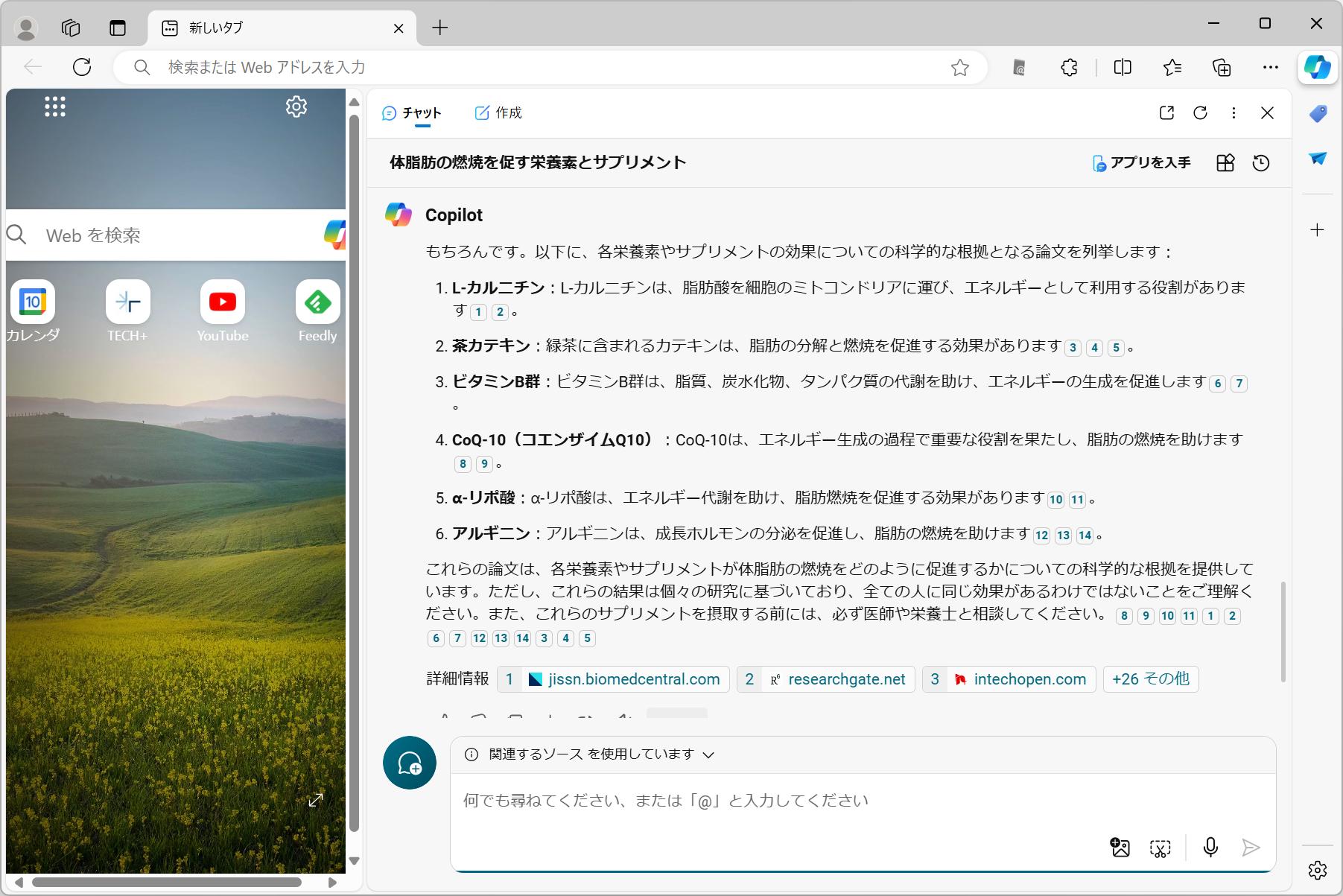Open citation 8 after the CoQ-10 item
Image resolution: width=1343 pixels, height=896 pixels.
coord(463,464)
